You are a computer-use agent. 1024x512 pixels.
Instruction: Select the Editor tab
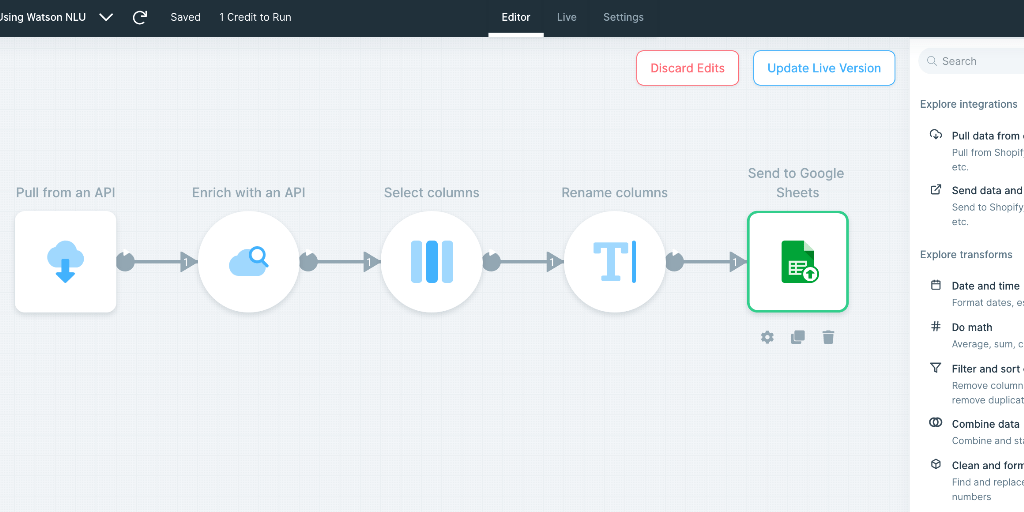click(516, 17)
